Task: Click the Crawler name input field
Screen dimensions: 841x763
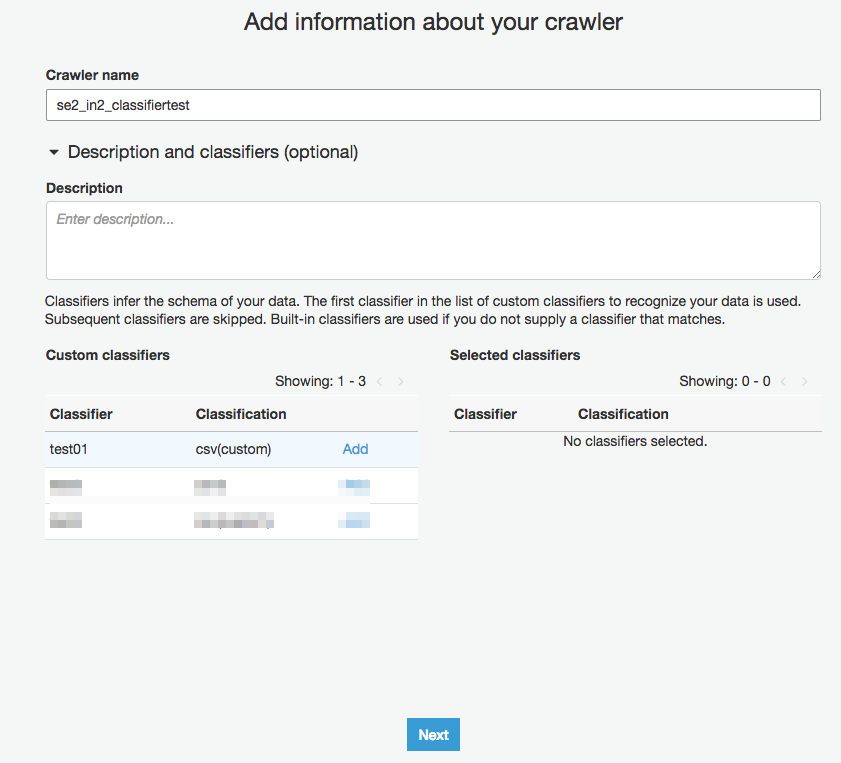Action: (433, 105)
